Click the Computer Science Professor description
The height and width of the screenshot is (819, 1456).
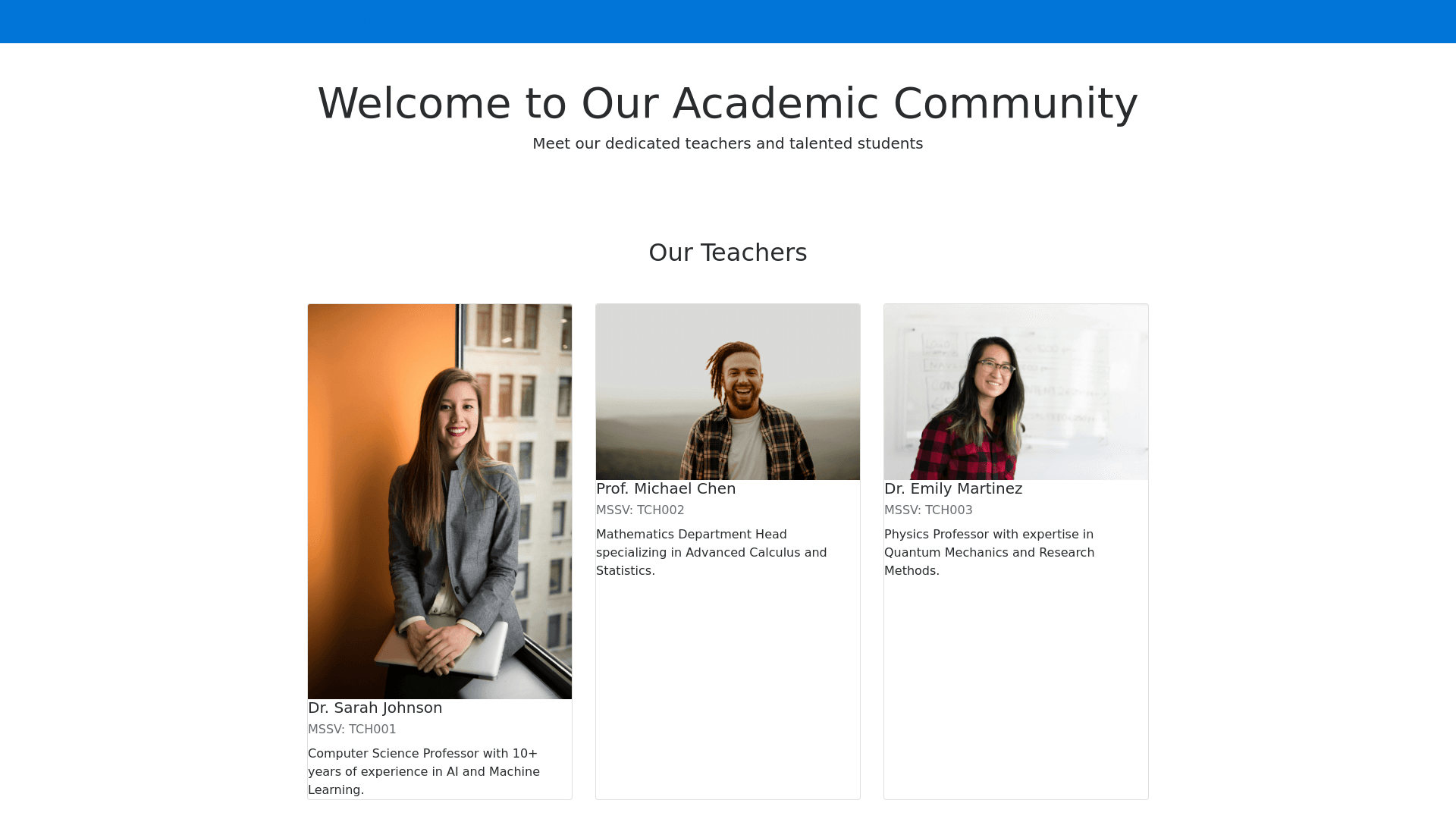point(423,771)
